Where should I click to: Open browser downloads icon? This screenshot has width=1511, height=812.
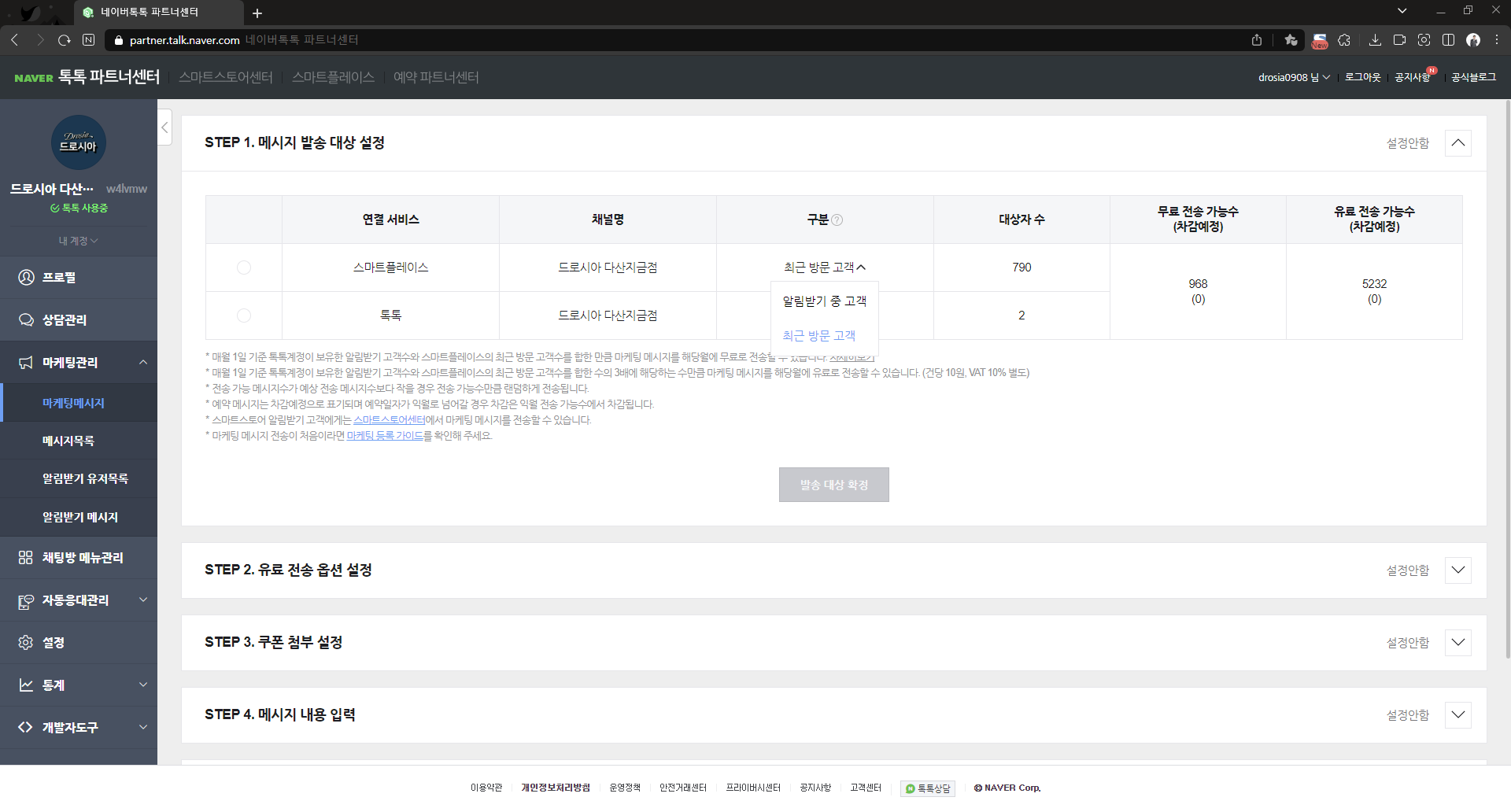click(1375, 39)
